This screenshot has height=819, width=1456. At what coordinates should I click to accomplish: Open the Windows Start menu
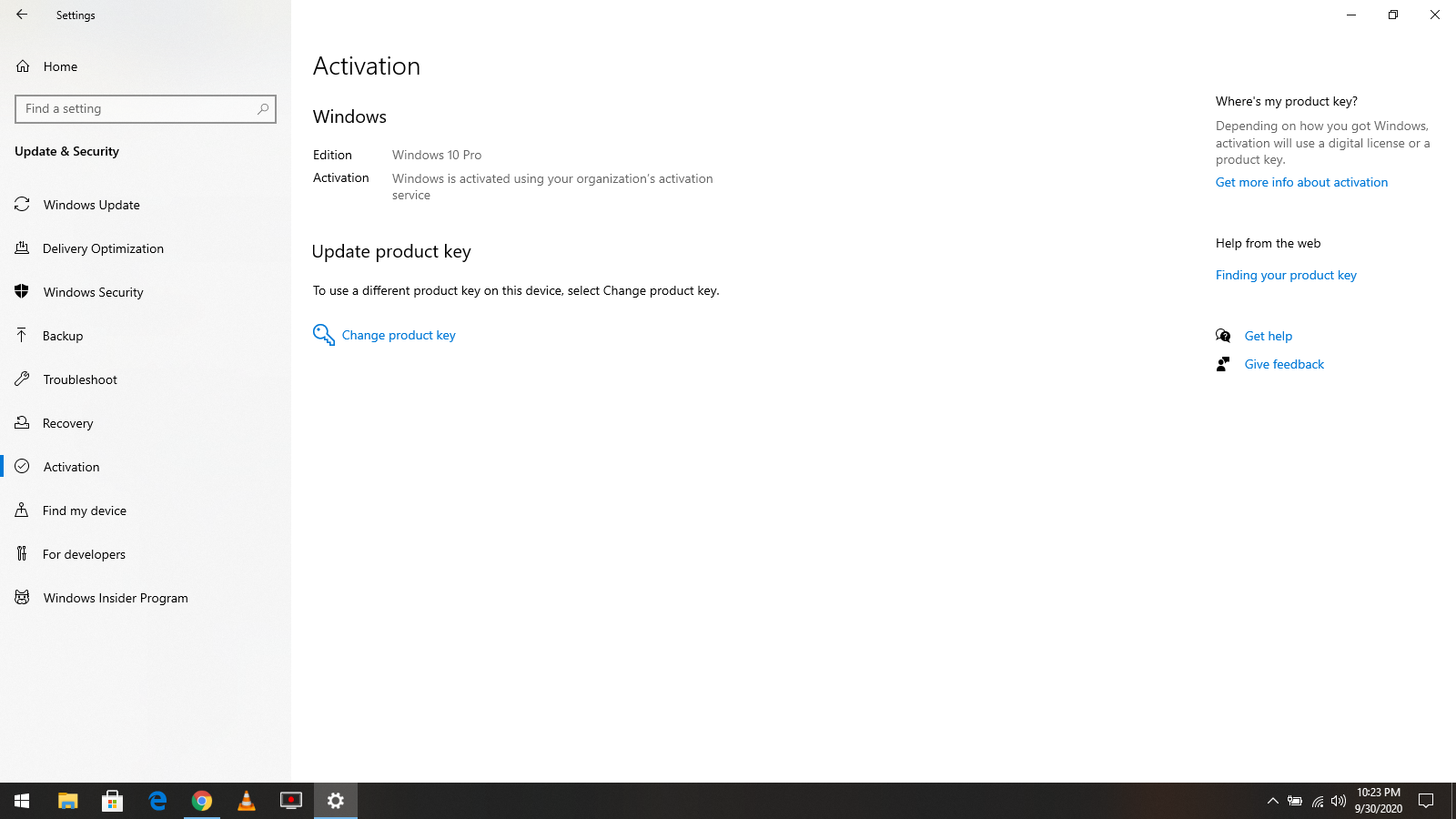22,801
